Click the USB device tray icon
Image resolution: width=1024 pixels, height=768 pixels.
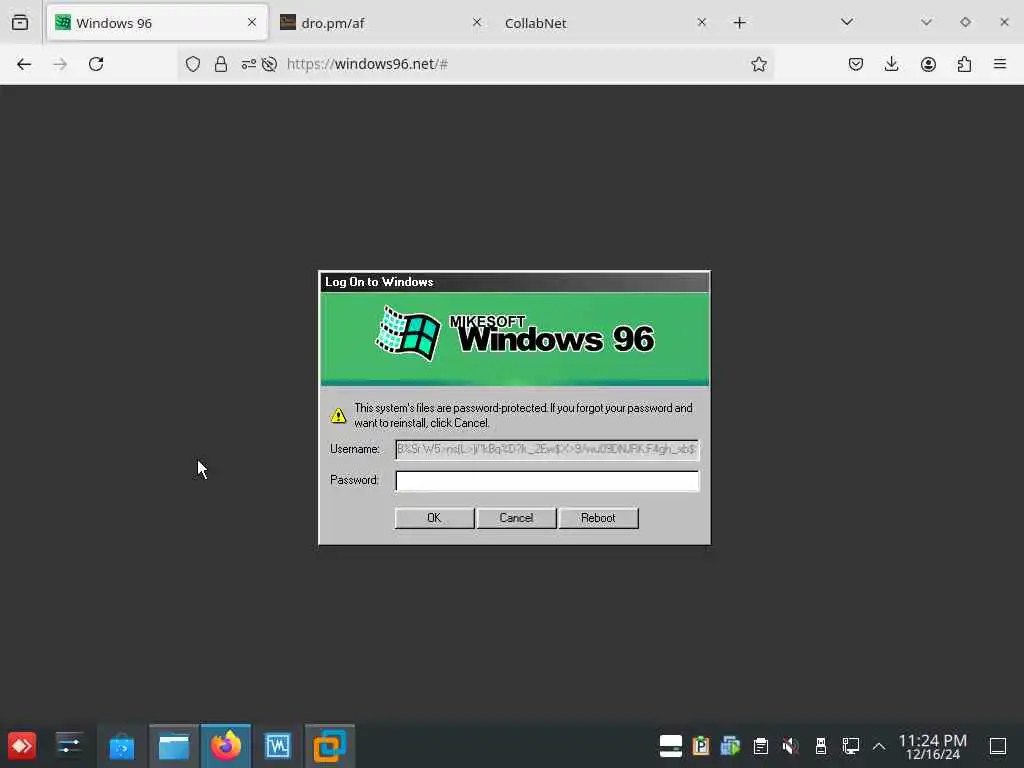pos(821,746)
